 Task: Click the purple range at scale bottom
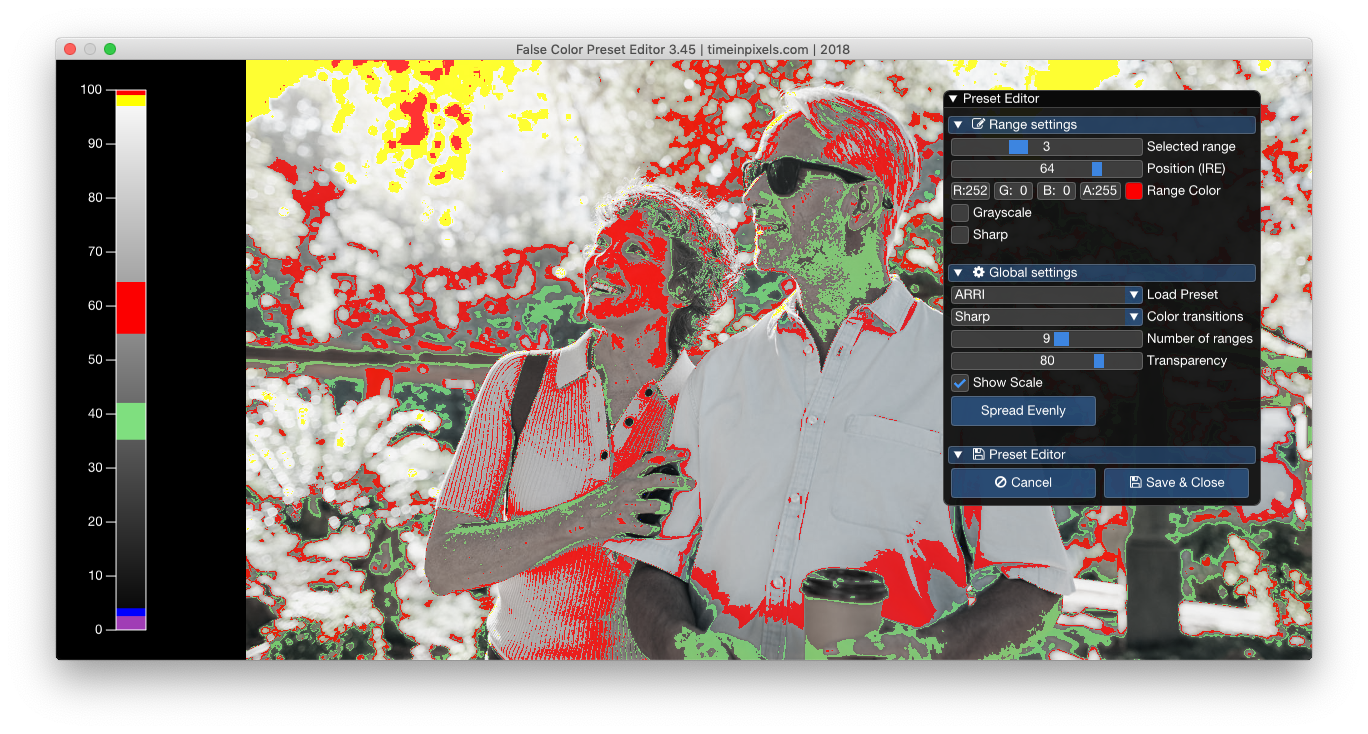tap(131, 623)
